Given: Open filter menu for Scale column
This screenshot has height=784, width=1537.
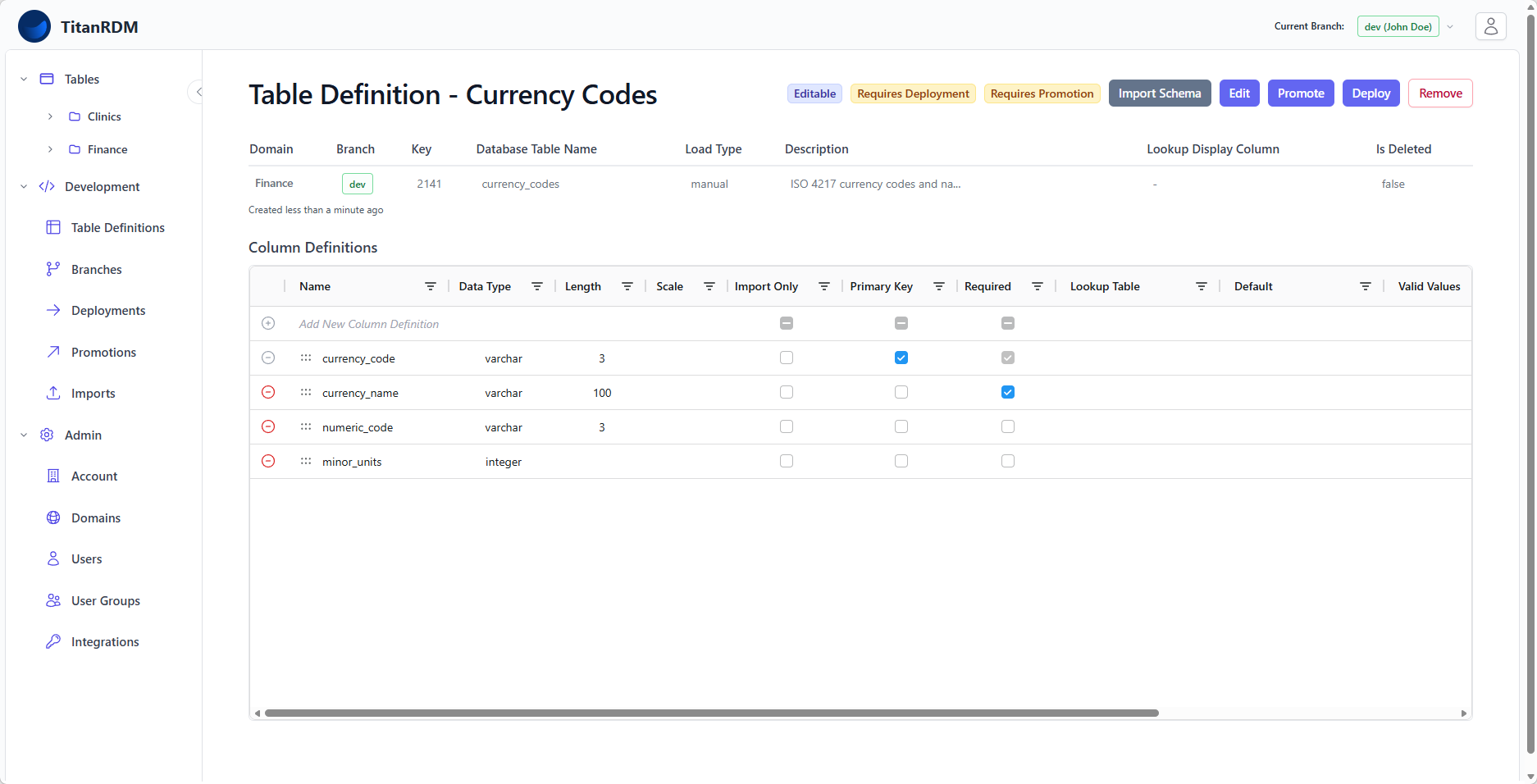Looking at the screenshot, I should point(709,286).
